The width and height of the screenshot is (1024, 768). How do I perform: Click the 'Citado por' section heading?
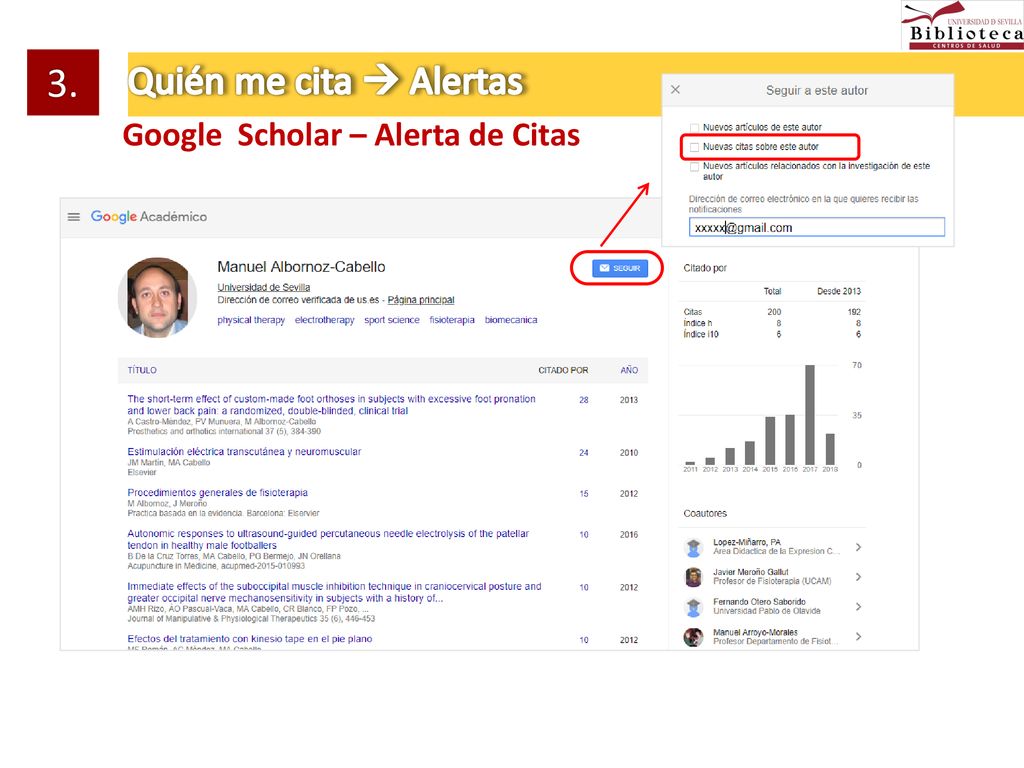coord(705,268)
